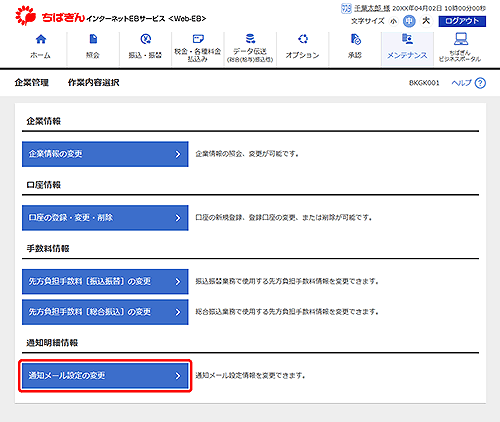This screenshot has height=422, width=500.
Task: Set font size to 小
Action: [x=394, y=21]
